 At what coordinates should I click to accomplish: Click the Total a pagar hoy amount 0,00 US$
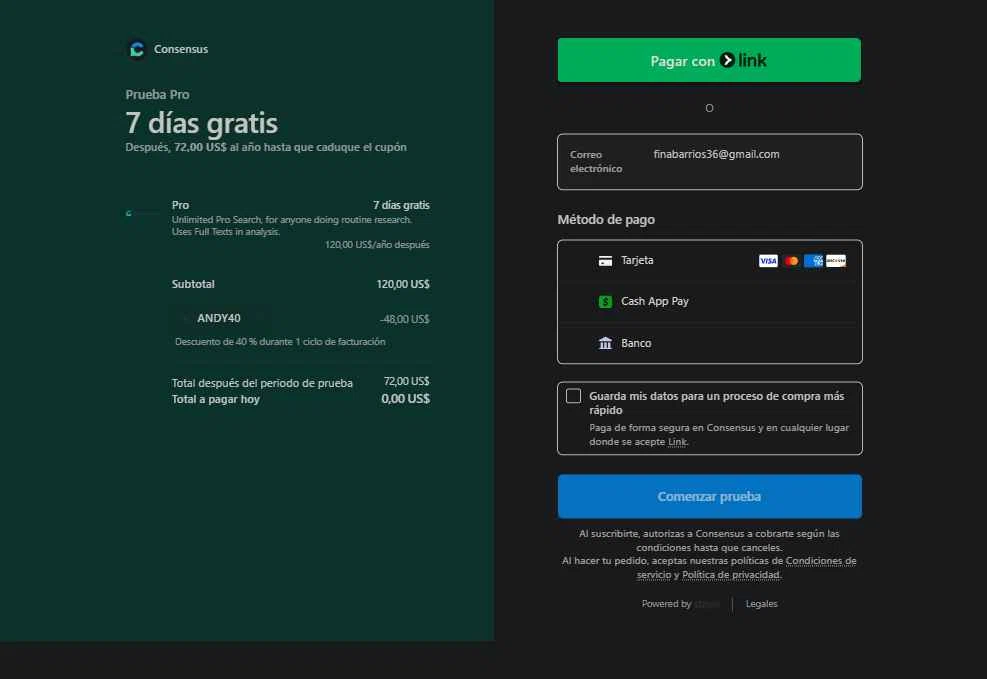point(405,399)
